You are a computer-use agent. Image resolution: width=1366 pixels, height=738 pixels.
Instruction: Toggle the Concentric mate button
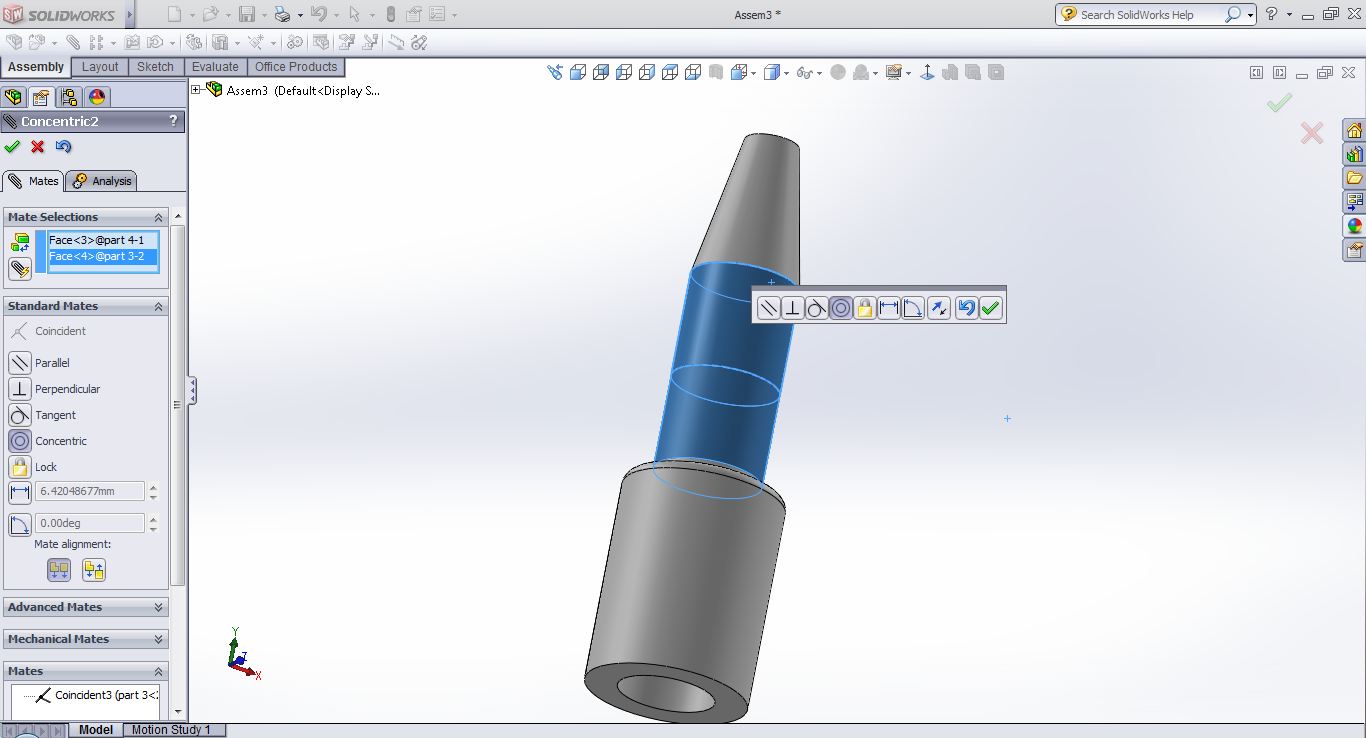[19, 441]
